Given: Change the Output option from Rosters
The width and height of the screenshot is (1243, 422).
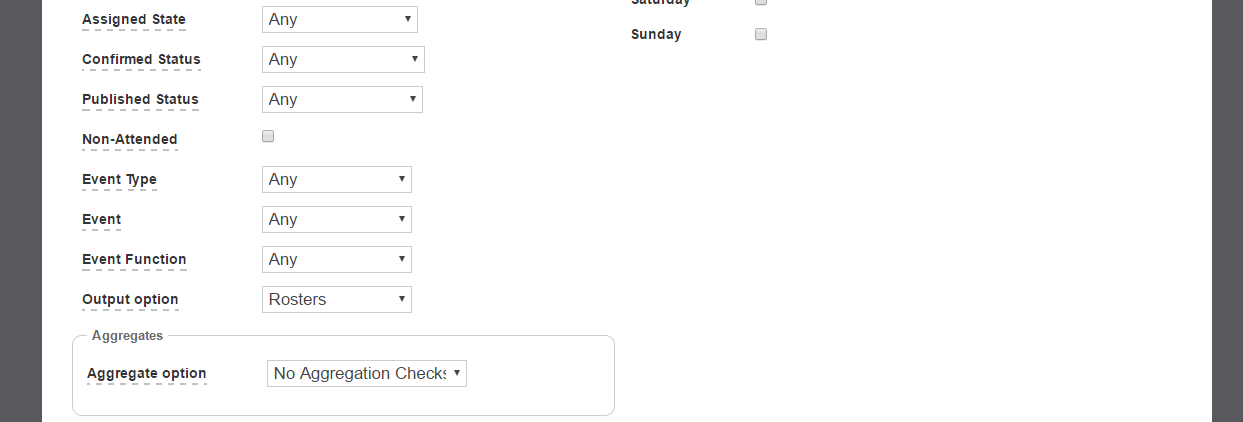Looking at the screenshot, I should pos(336,299).
